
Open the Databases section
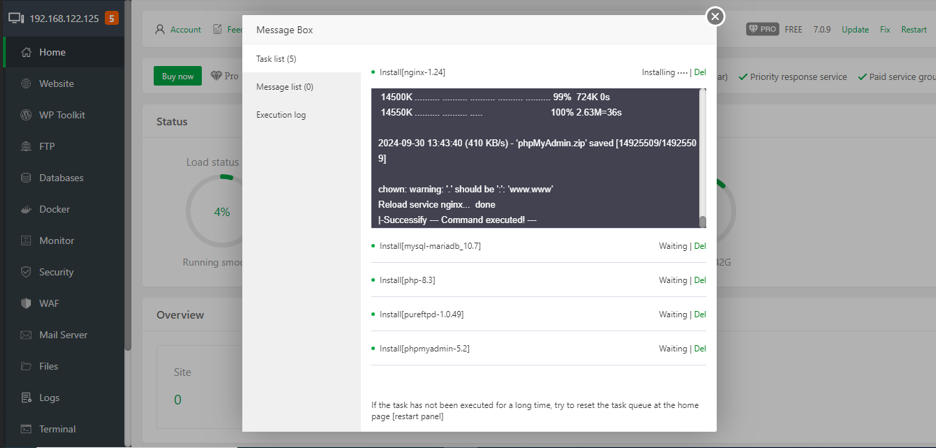(x=63, y=178)
